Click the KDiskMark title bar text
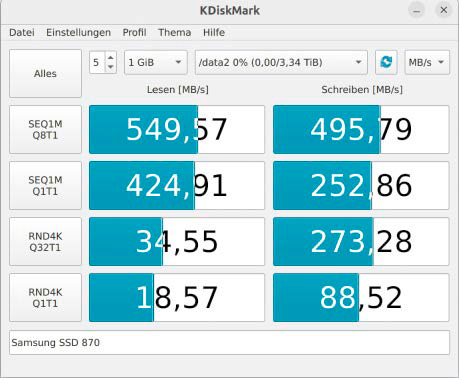The width and height of the screenshot is (459, 378). (230, 10)
